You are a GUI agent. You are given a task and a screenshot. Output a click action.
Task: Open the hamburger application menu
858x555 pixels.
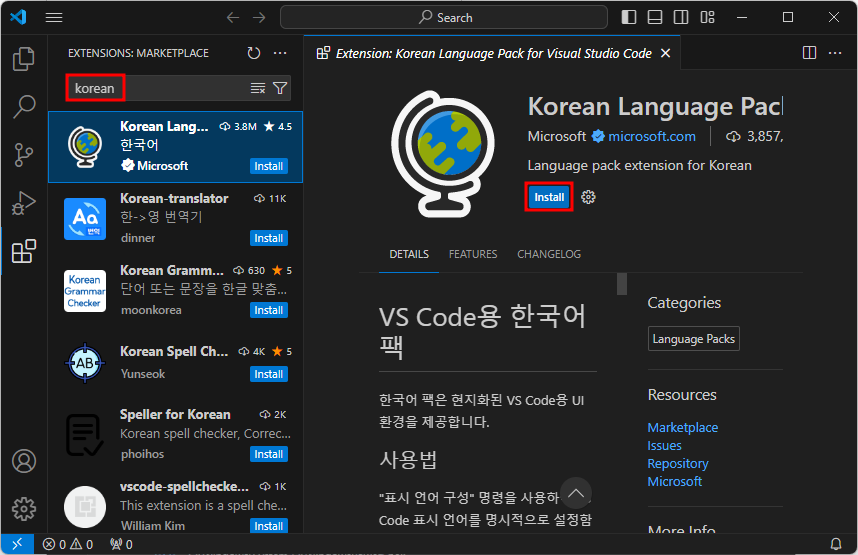point(54,18)
